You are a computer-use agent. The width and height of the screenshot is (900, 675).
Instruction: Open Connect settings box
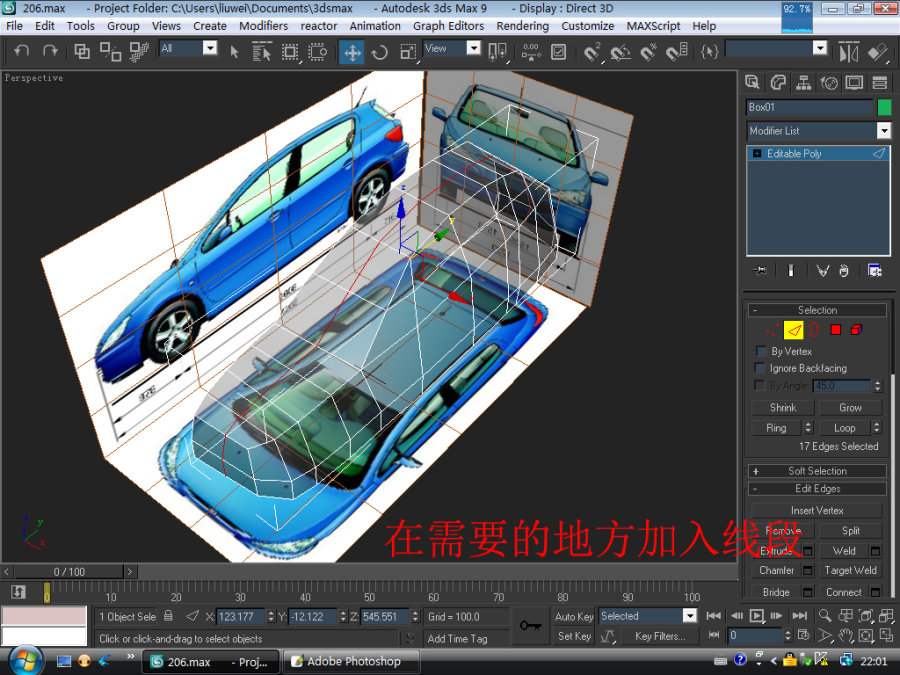click(x=875, y=592)
